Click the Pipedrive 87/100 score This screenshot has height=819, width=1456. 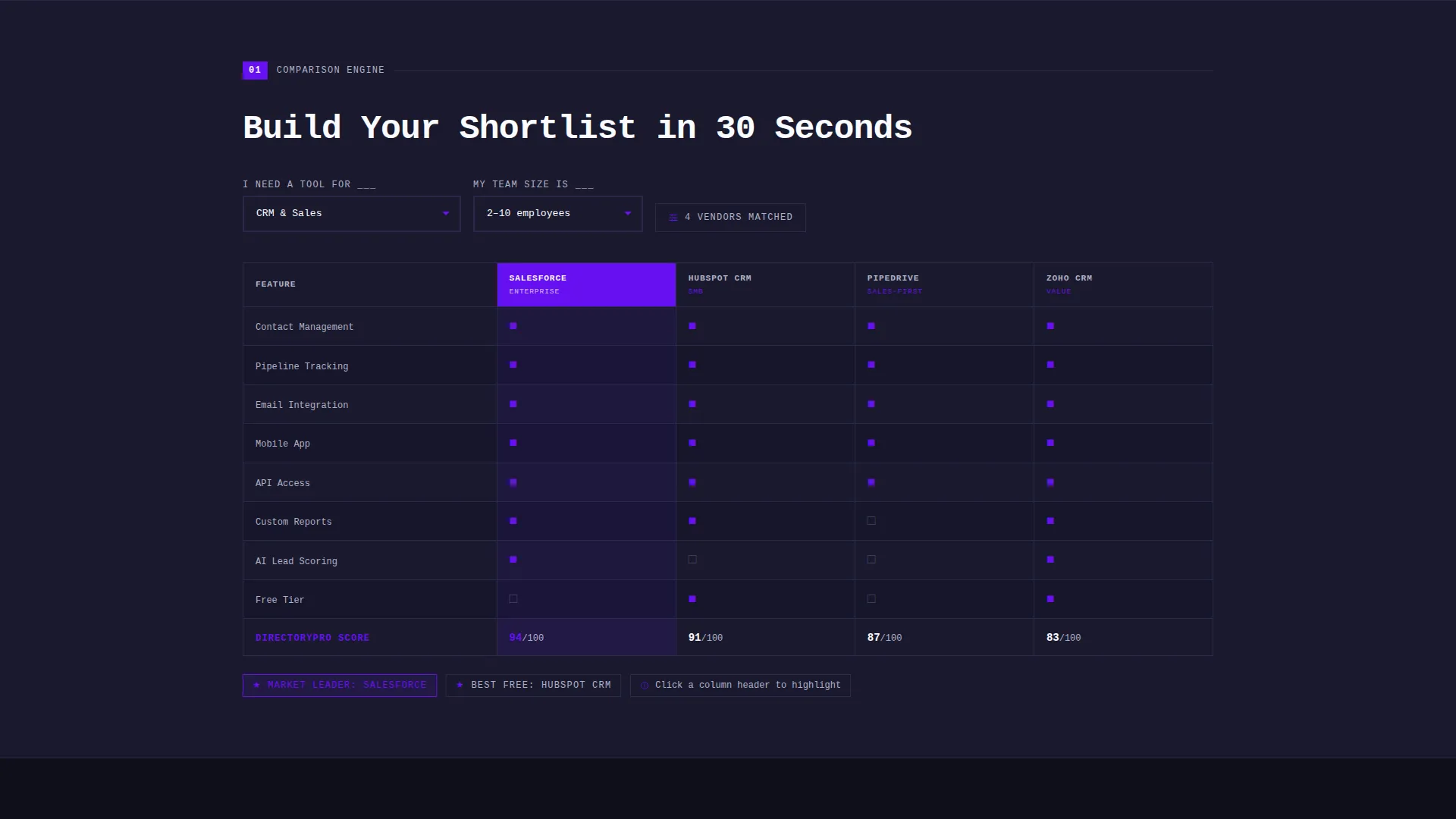point(884,638)
